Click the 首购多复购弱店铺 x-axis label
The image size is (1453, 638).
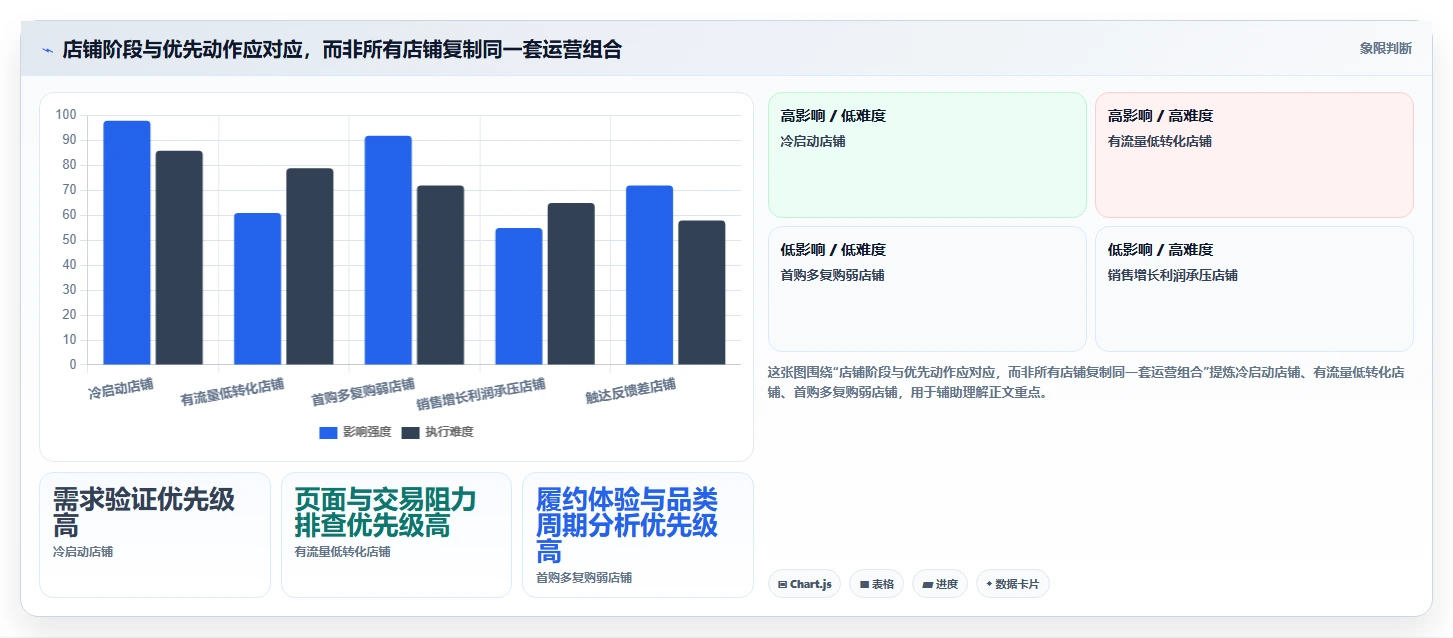[x=363, y=392]
